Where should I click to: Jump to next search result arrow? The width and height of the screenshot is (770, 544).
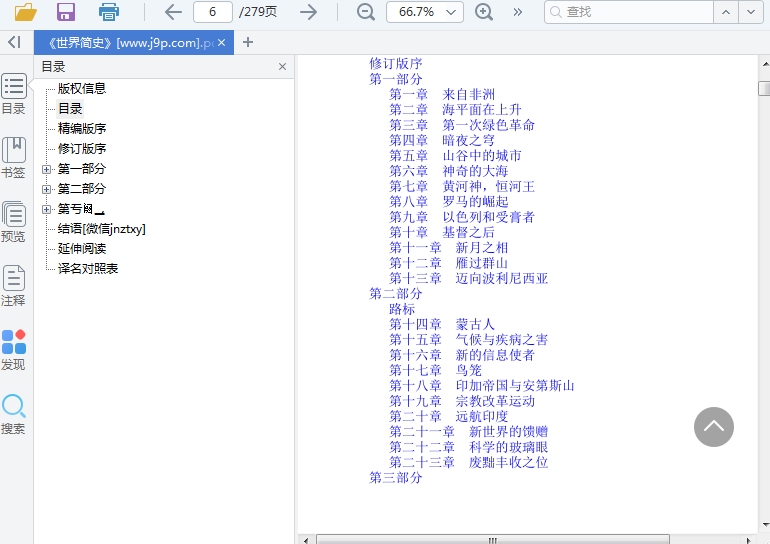click(751, 12)
